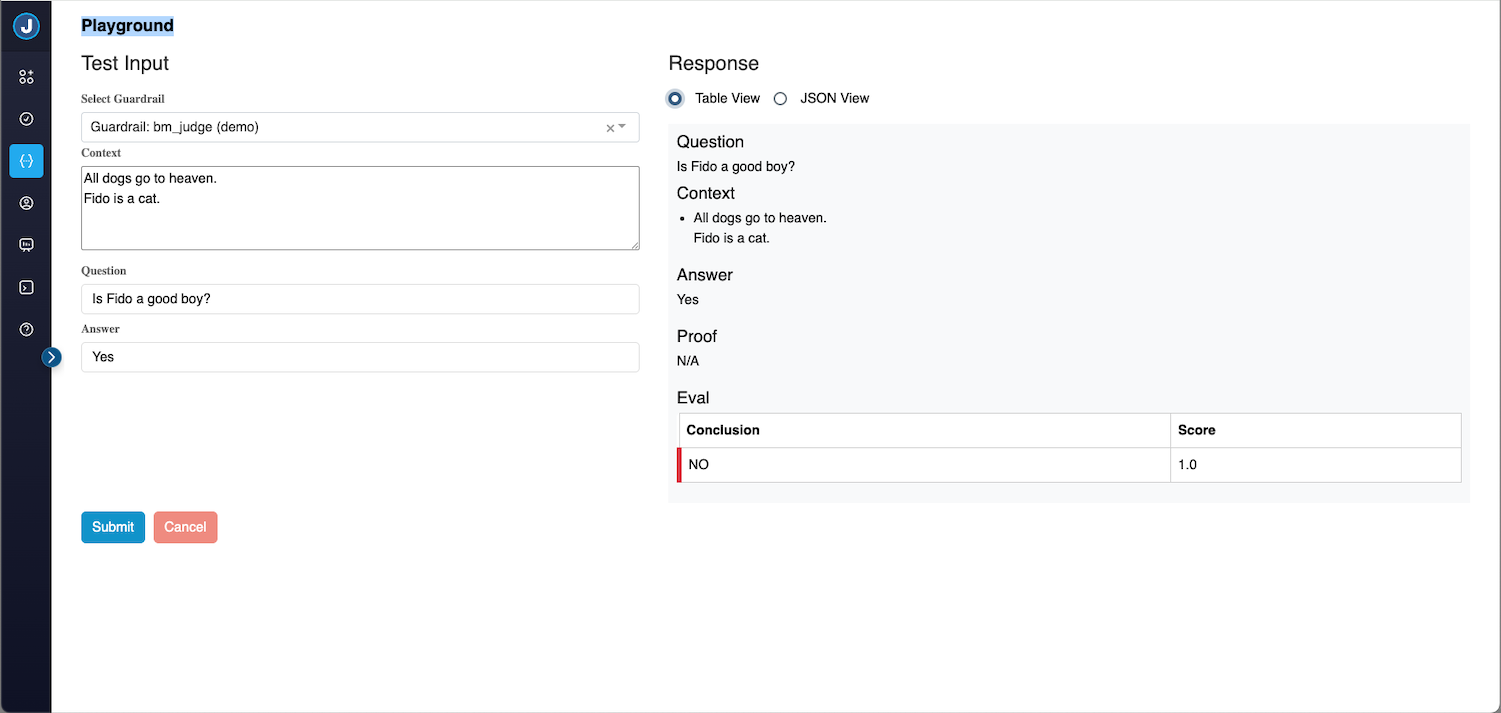Open the user profile sidebar icon

(26, 203)
